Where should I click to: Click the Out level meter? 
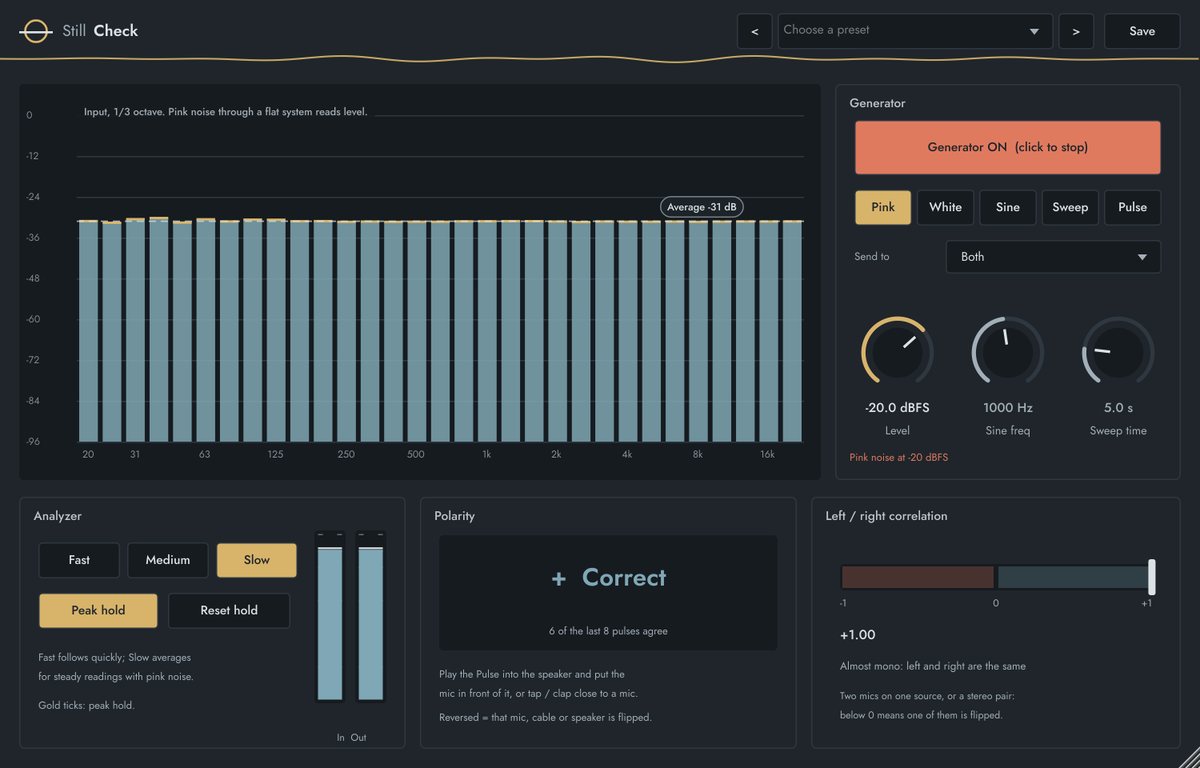click(x=371, y=616)
